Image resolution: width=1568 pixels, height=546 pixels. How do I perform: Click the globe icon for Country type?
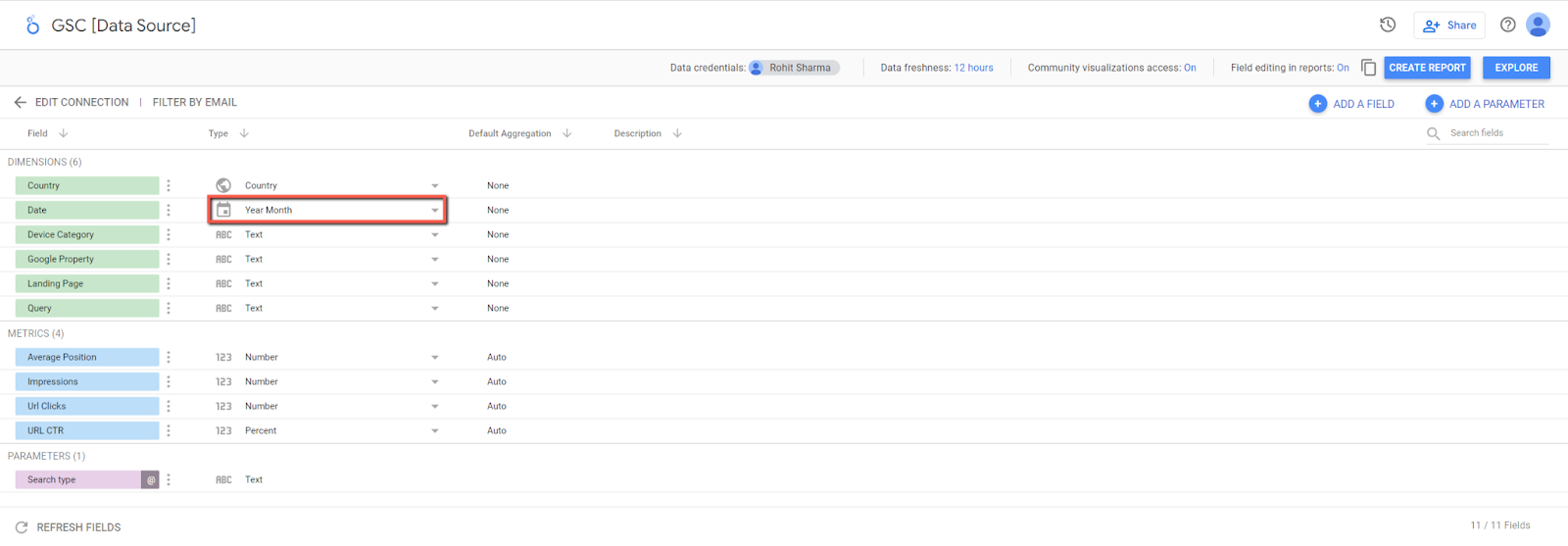click(x=223, y=185)
